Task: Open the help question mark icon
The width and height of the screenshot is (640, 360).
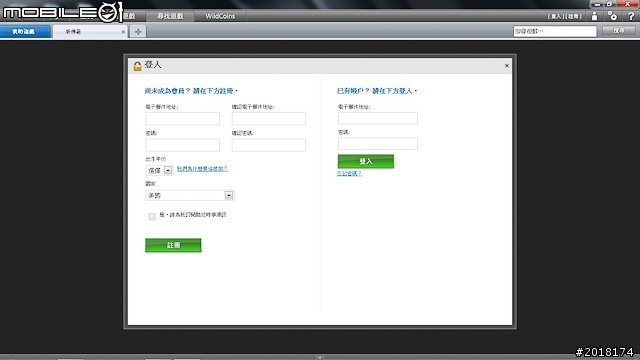Action: (x=631, y=16)
